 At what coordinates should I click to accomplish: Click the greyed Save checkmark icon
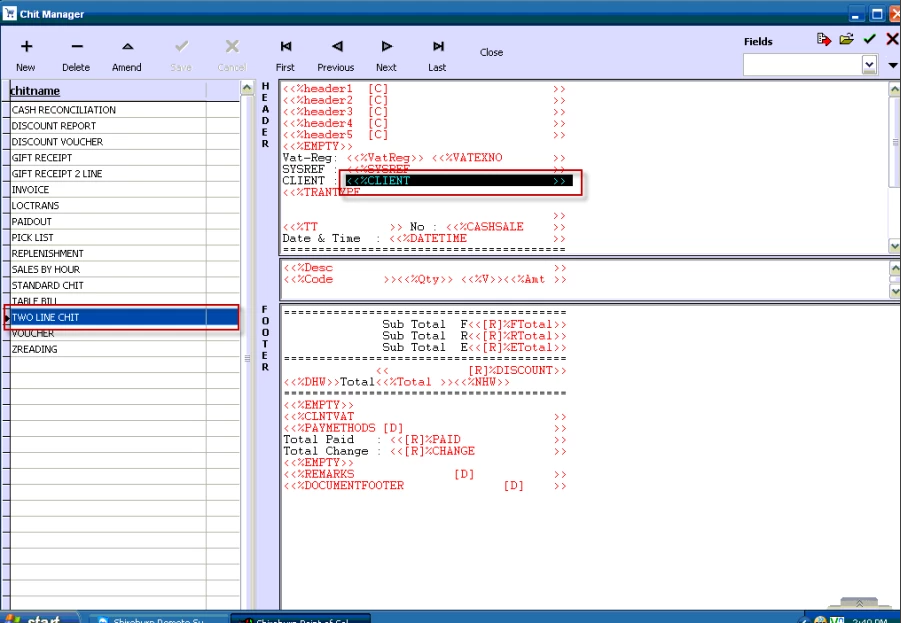(182, 46)
